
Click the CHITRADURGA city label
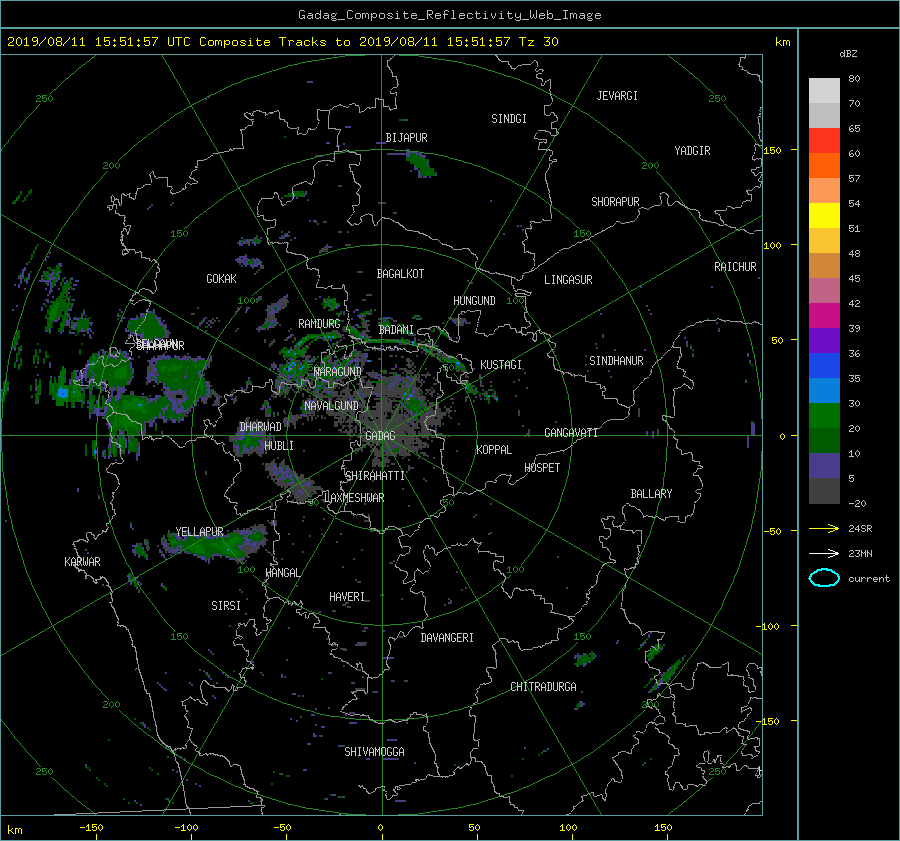coord(543,687)
